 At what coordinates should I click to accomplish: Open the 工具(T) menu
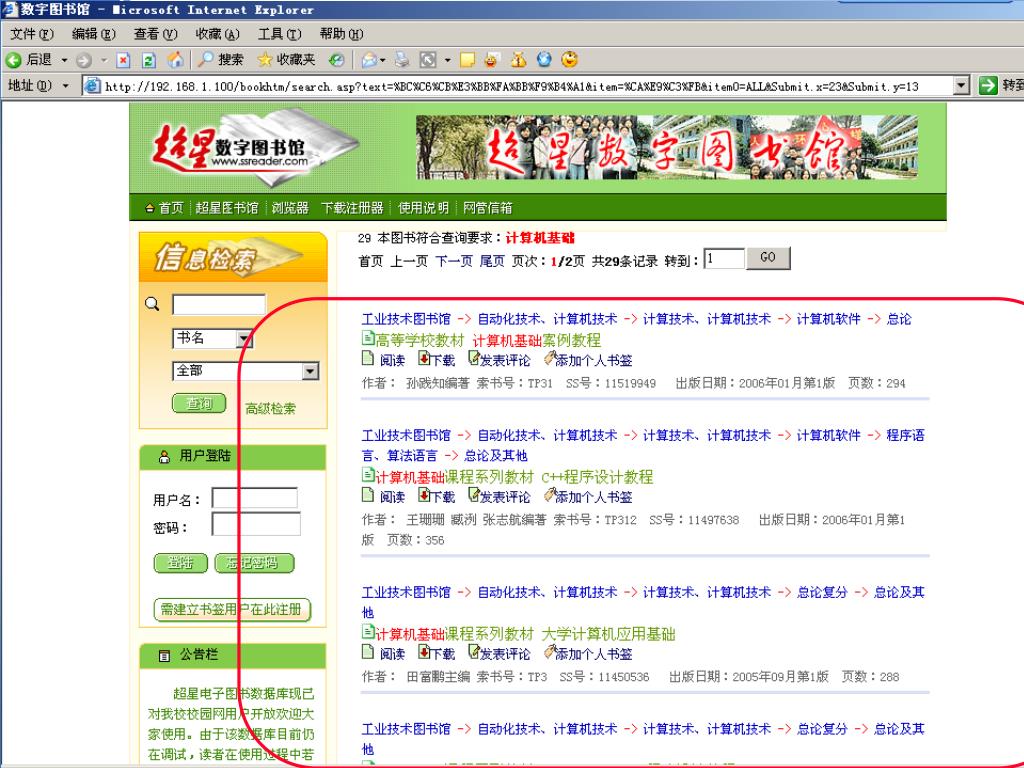point(280,34)
